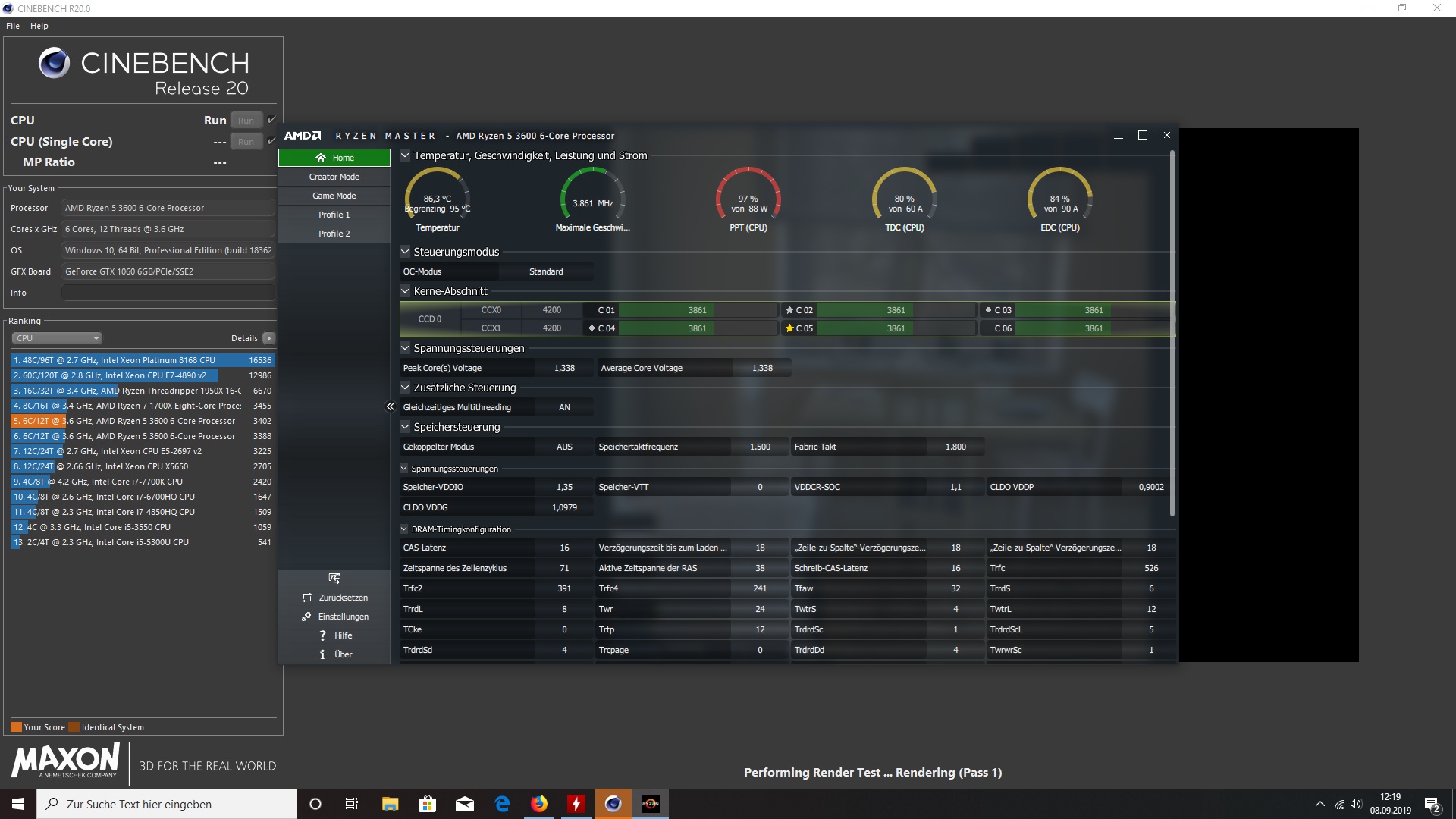This screenshot has width=1456, height=819.
Task: Select the Game Mode profile
Action: 334,196
